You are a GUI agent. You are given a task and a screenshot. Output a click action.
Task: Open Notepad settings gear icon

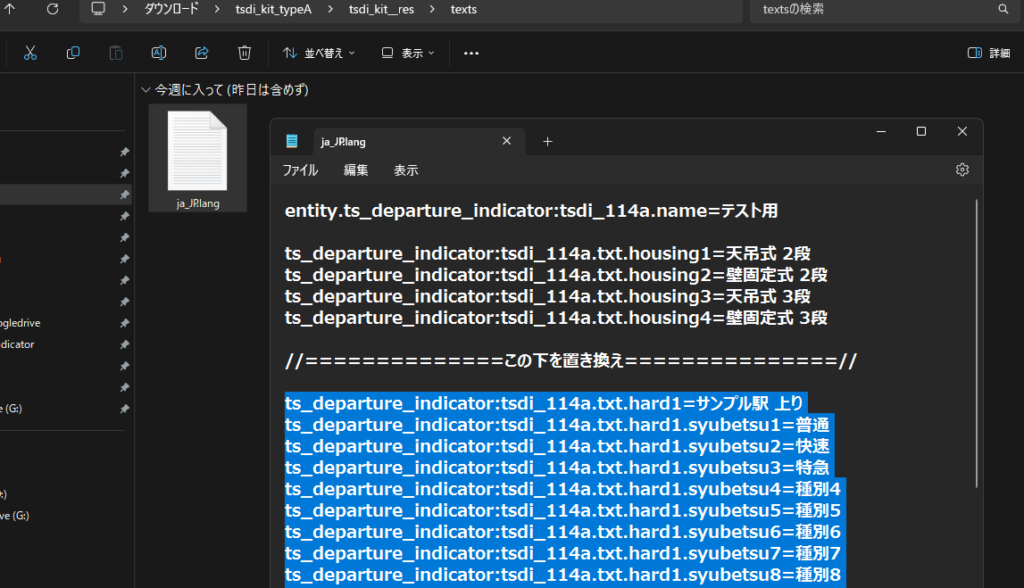tap(962, 170)
